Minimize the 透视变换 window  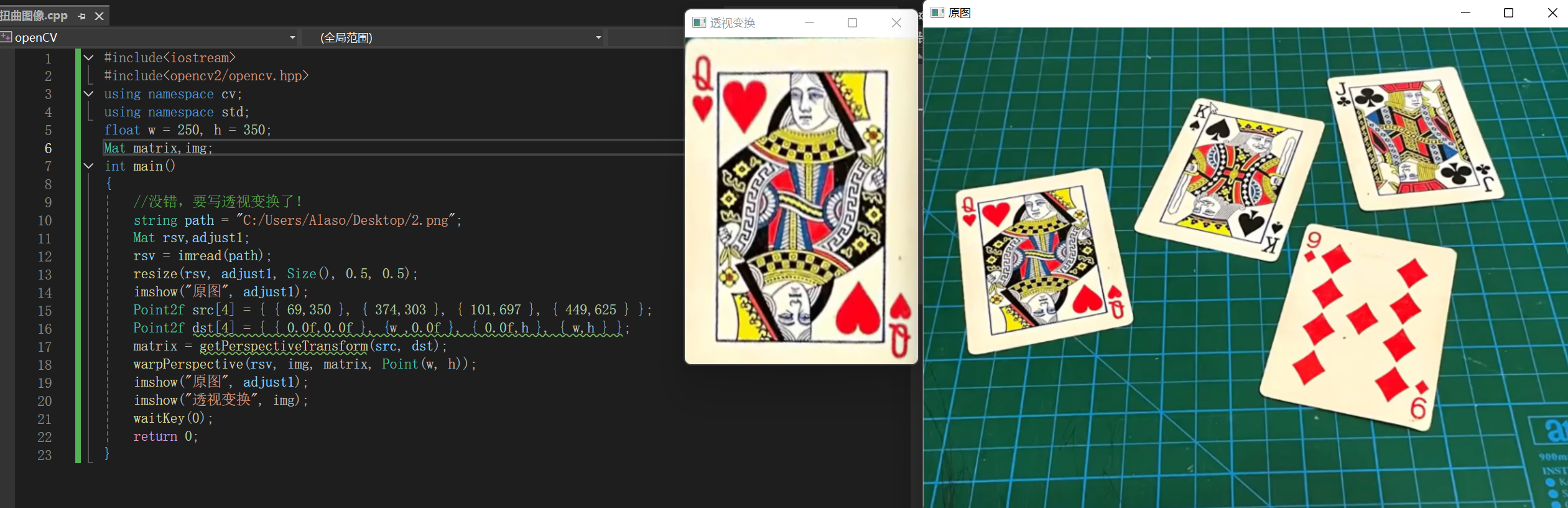[809, 23]
